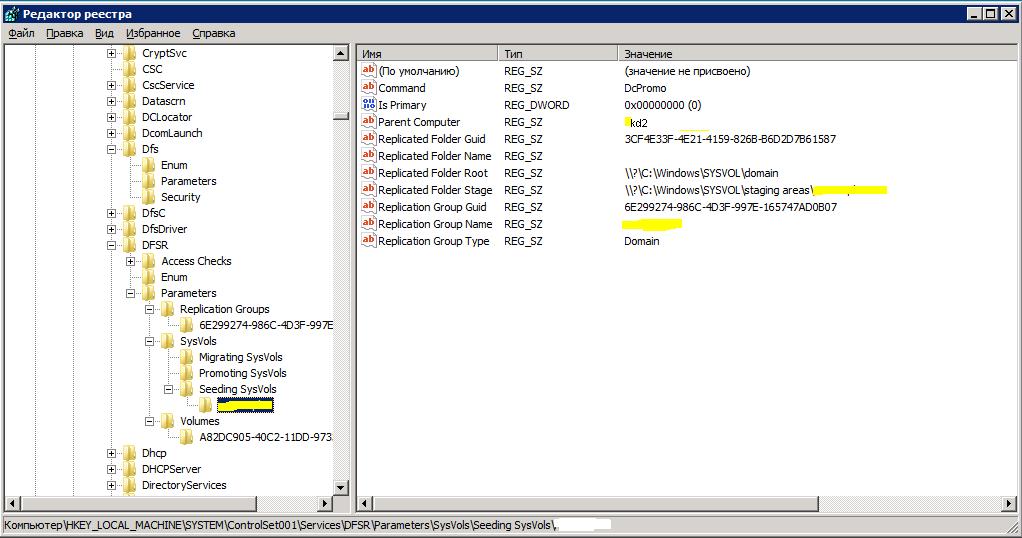Expand the DHCPServer key
Viewport: 1022px width, 538px height.
(111, 469)
